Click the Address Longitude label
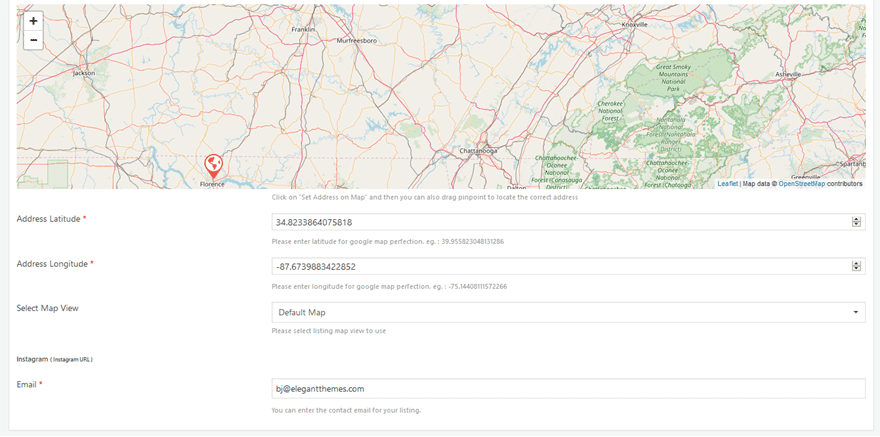Image resolution: width=880 pixels, height=437 pixels. pos(55,264)
